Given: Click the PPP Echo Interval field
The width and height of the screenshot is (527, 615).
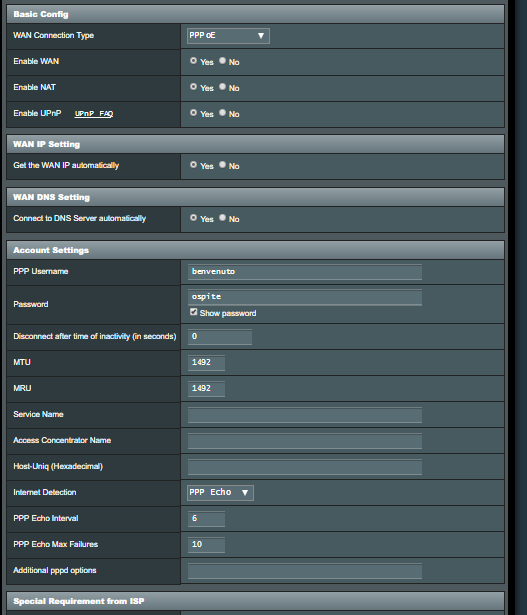Looking at the screenshot, I should point(206,519).
